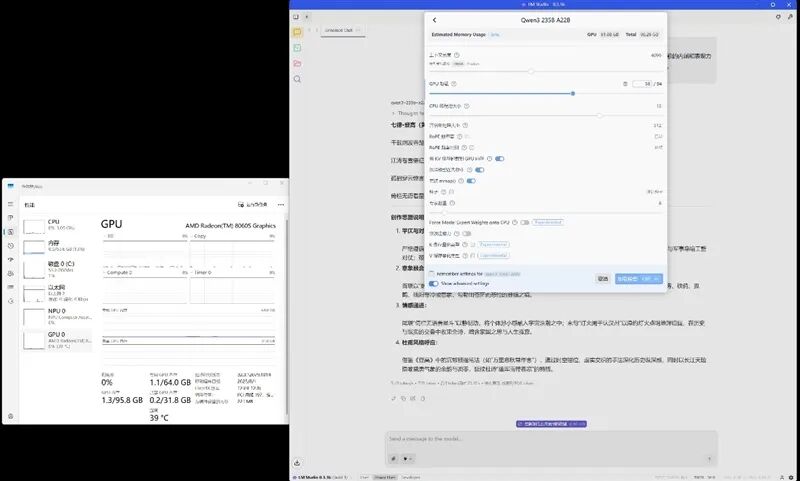Viewport: 800px width, 481px height.
Task: Select the NPU 0 entry in Task Manager
Action: [57, 317]
